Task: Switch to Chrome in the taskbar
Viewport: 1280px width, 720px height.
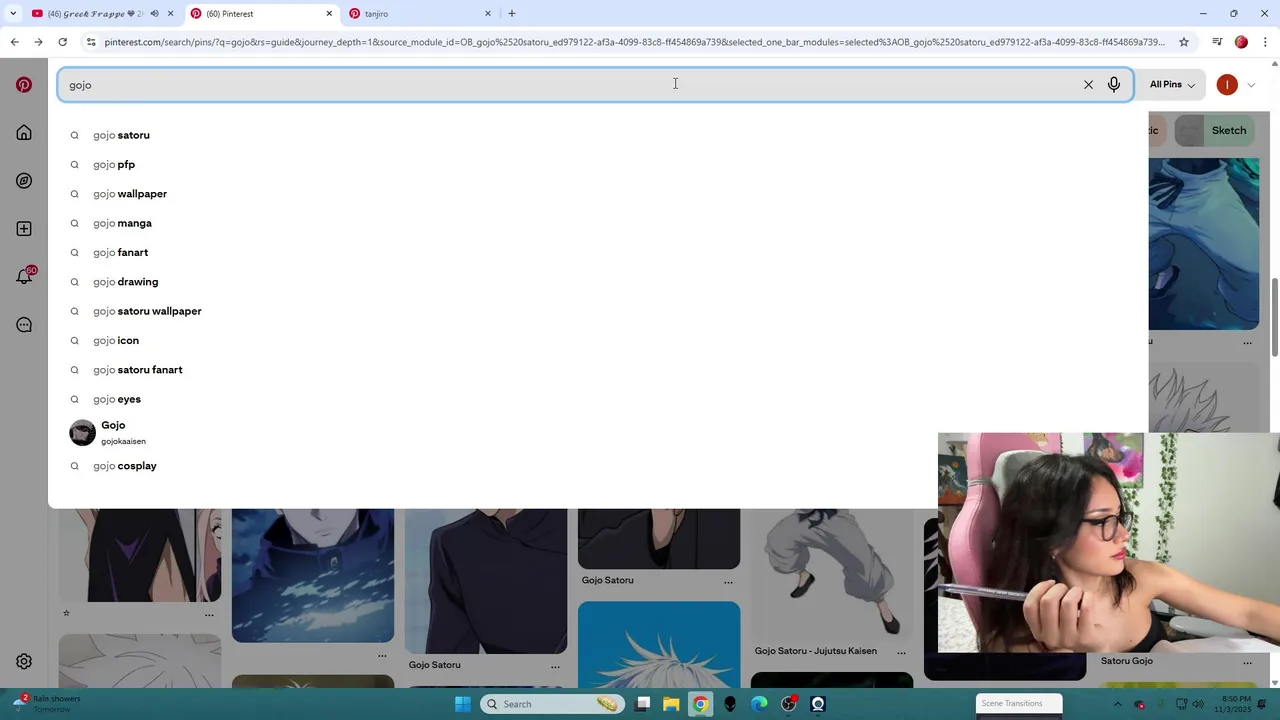Action: pos(700,704)
